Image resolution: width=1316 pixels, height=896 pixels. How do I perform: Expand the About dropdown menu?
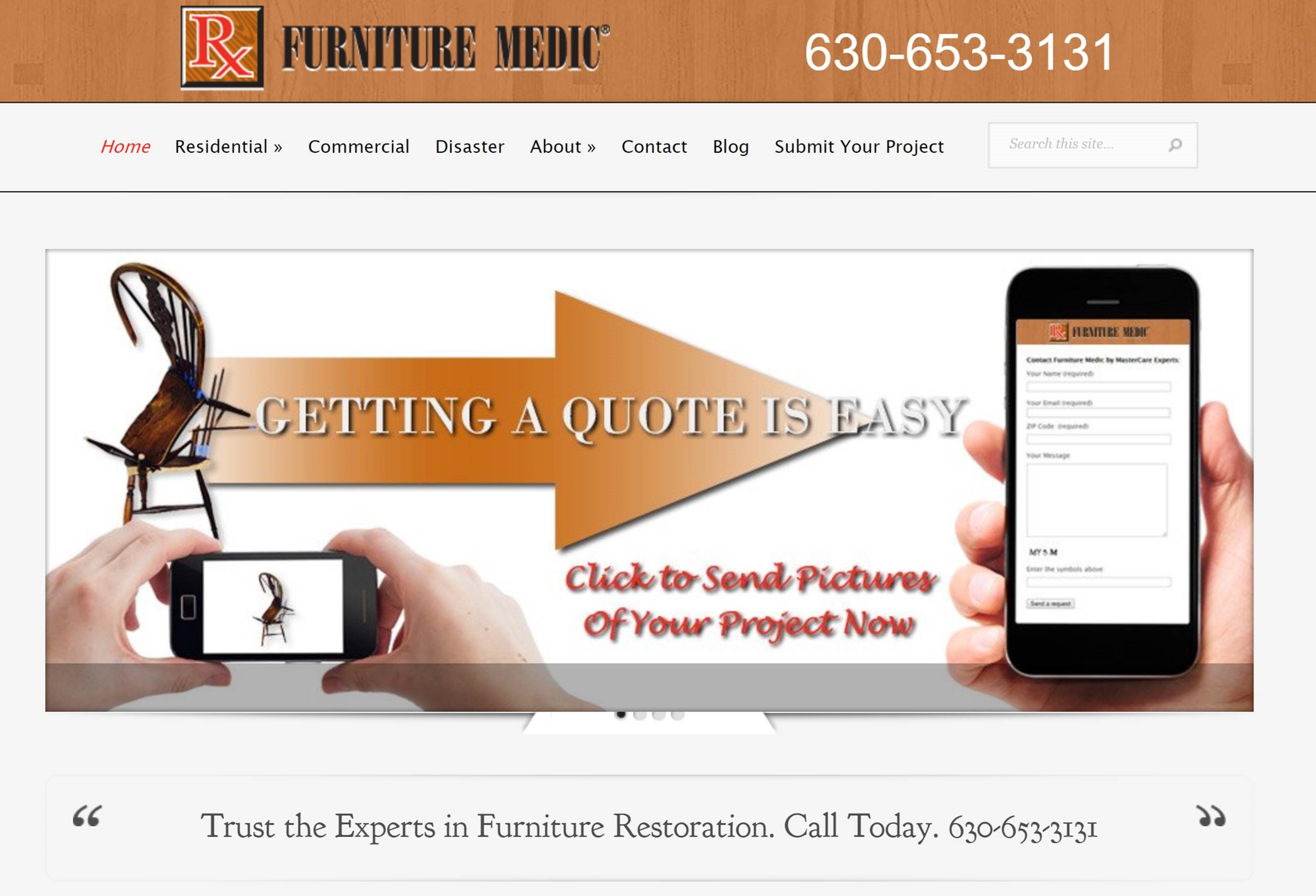(x=562, y=146)
